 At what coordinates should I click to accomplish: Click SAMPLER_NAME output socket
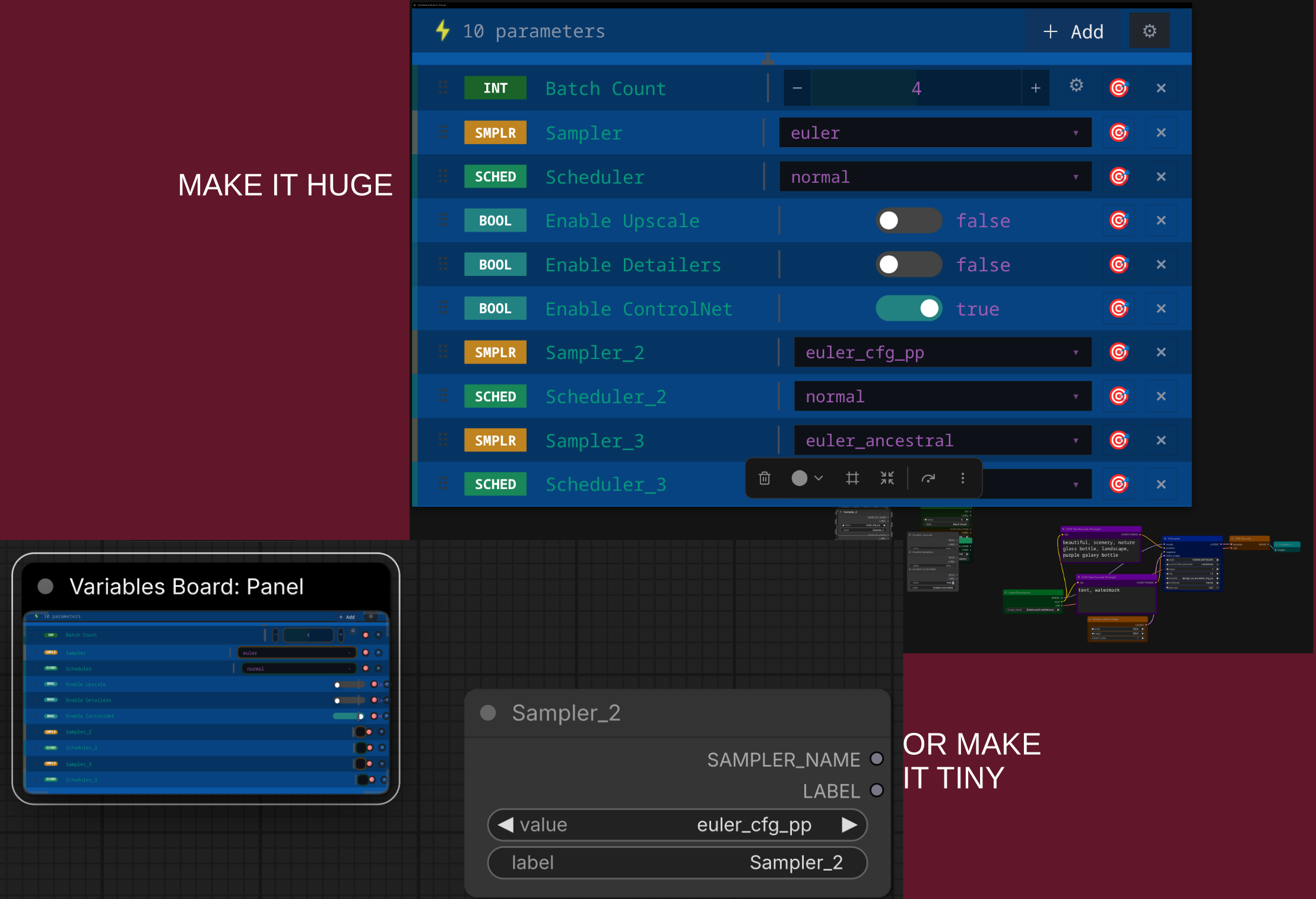[877, 759]
